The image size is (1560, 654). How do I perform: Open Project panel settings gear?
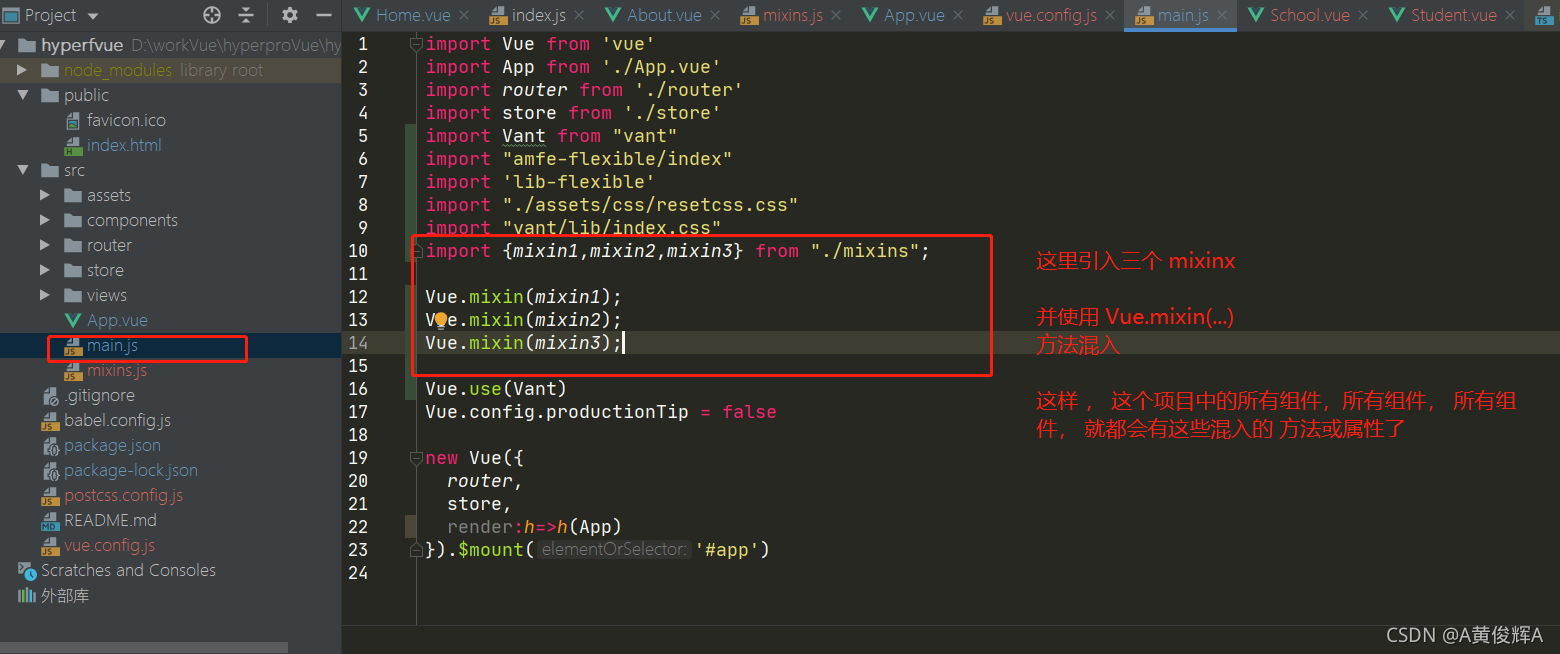tap(290, 15)
